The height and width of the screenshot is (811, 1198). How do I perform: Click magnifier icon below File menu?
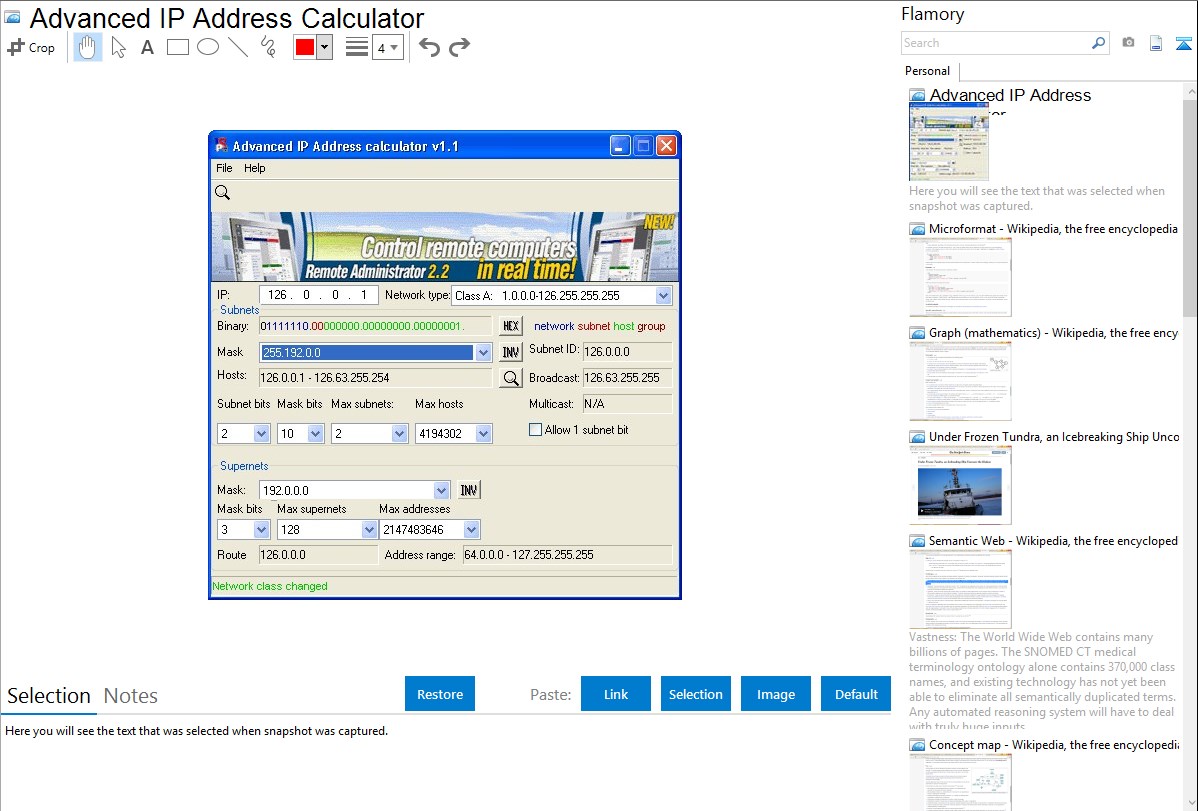pos(222,193)
